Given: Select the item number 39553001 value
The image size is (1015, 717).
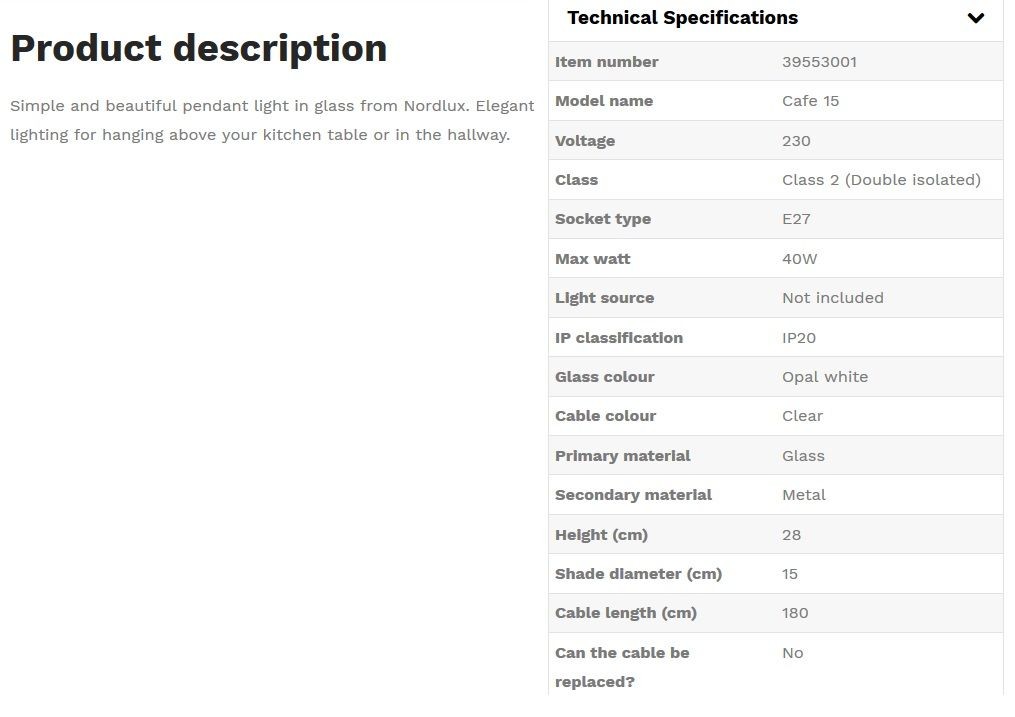Looking at the screenshot, I should coord(819,62).
